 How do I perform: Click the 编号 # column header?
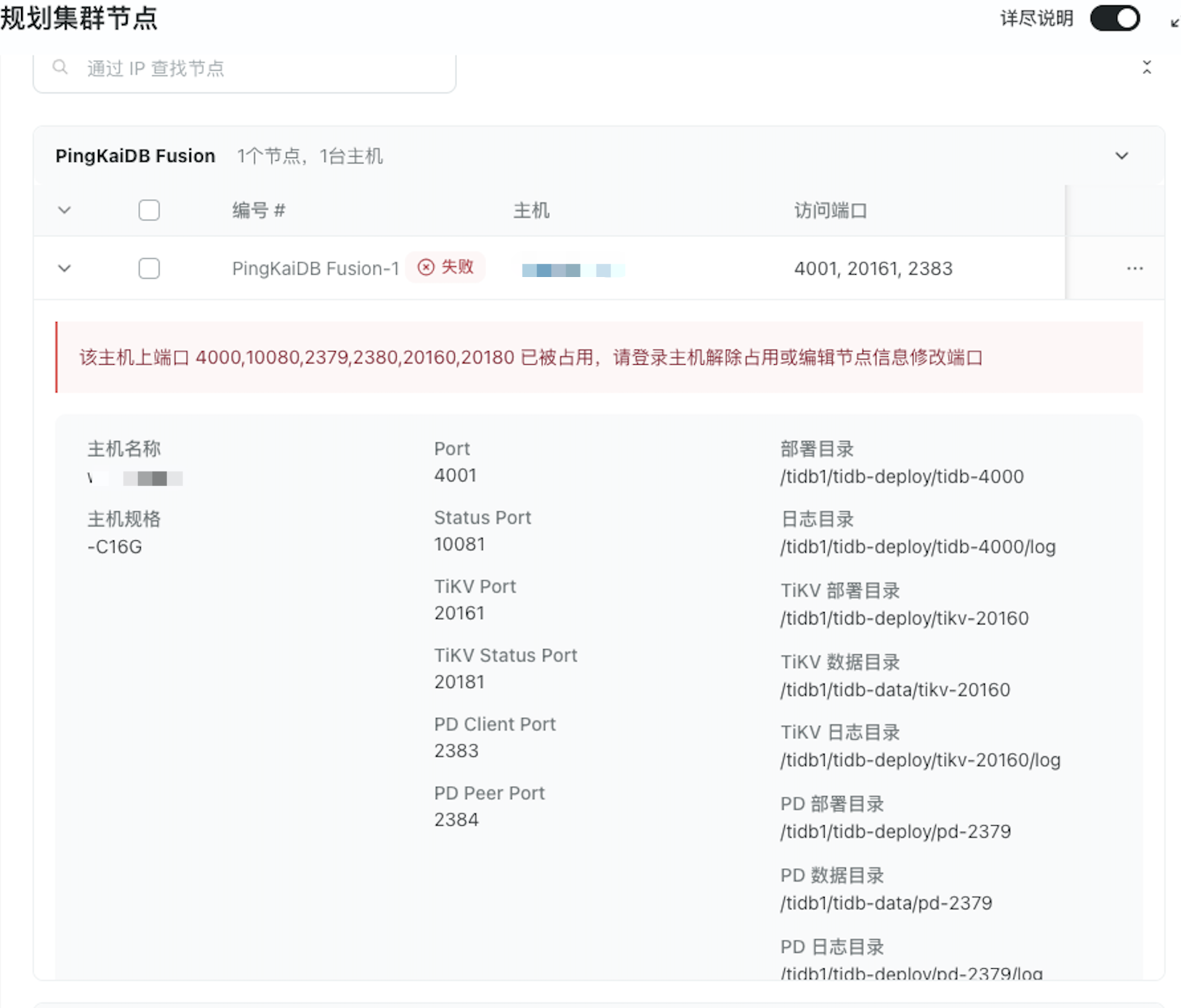point(258,210)
